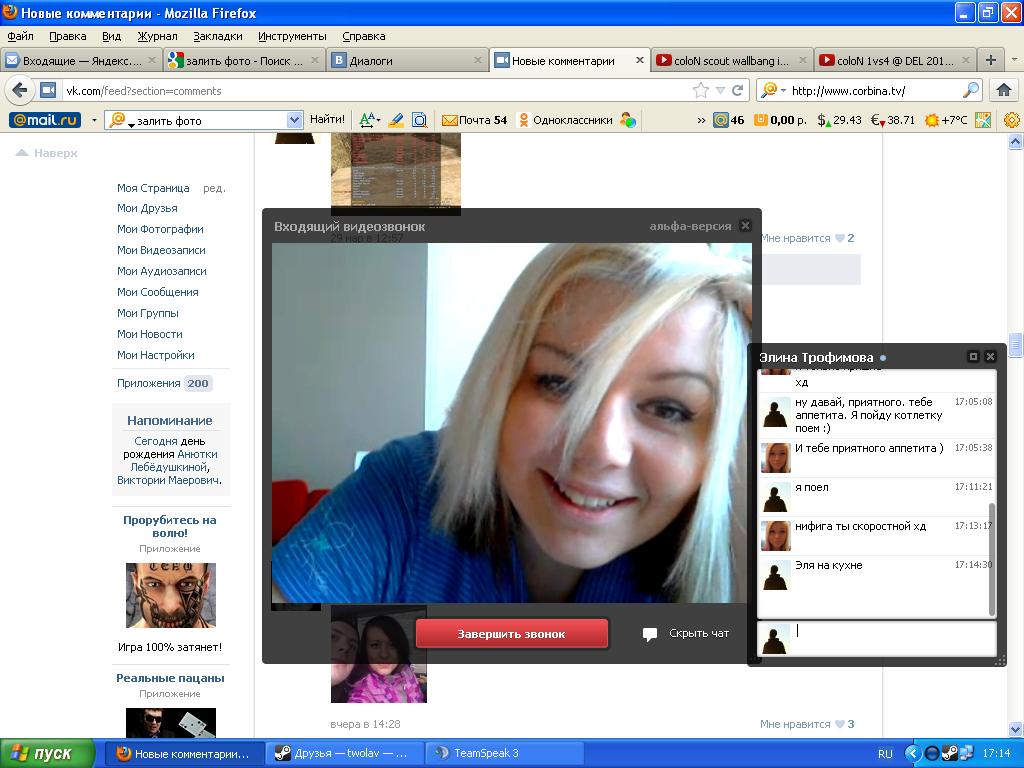Open toolbar settings gear icon

(1012, 120)
